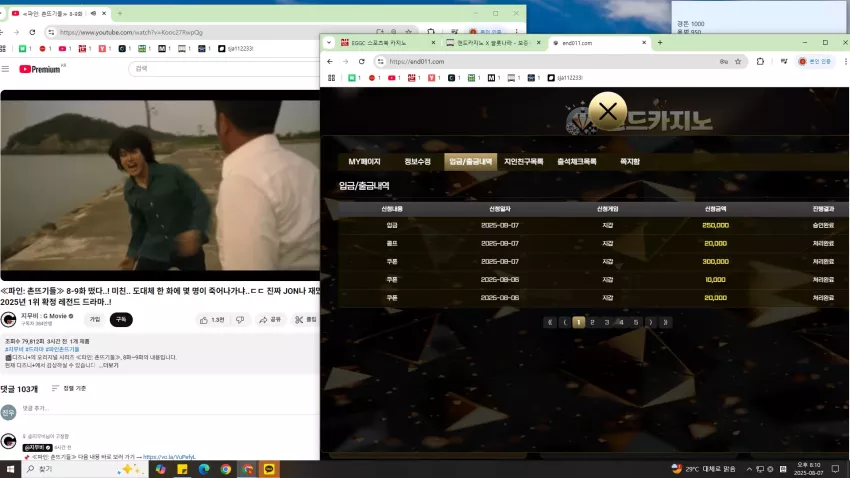Viewport: 850px width, 478px height.
Task: Click the taskbar search box
Action: click(x=84, y=469)
